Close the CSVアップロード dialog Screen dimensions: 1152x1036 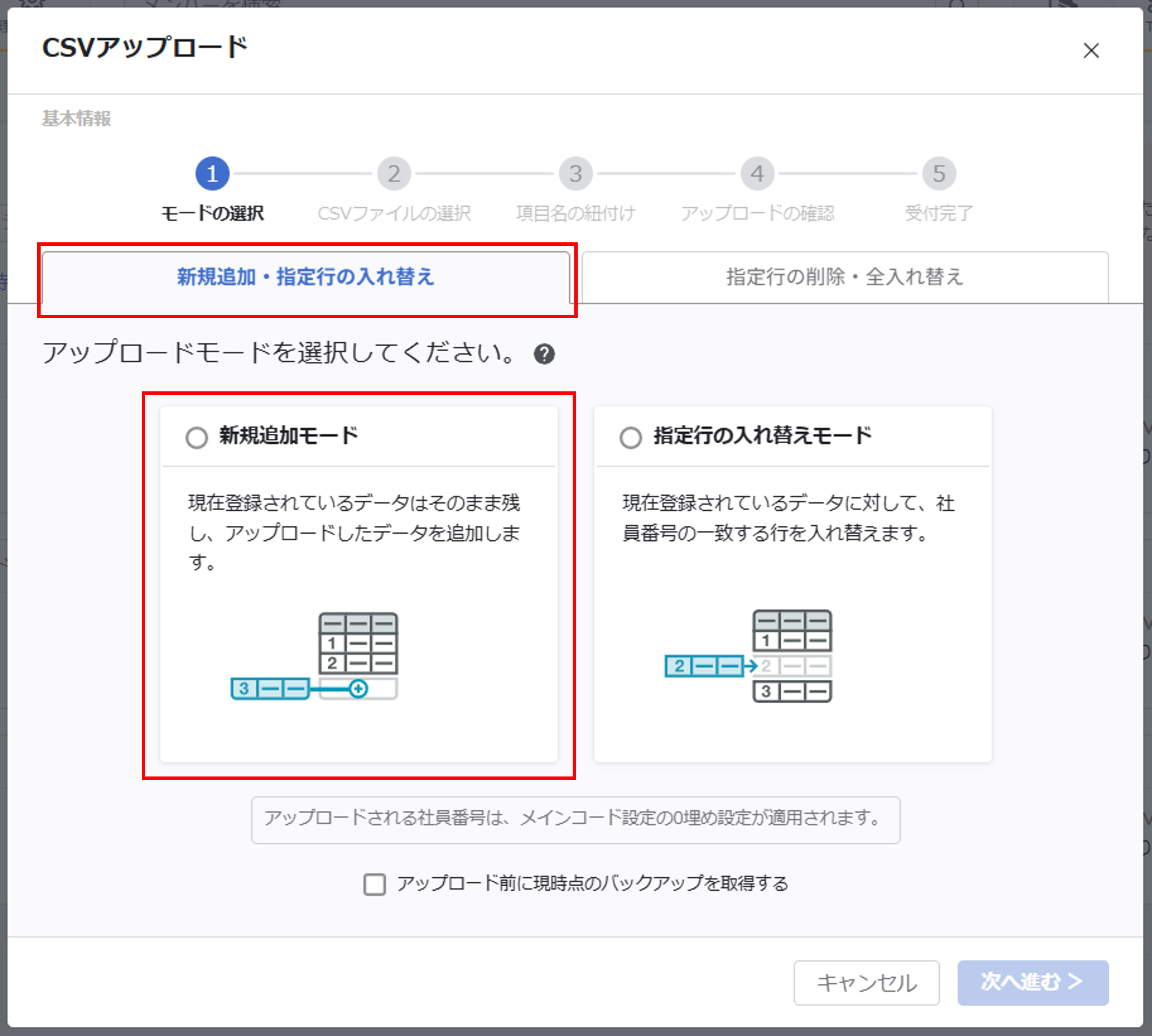pyautogui.click(x=1091, y=51)
